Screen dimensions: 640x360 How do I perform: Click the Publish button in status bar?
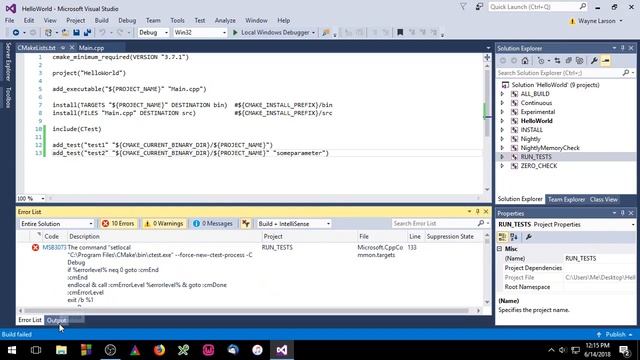(x=615, y=334)
